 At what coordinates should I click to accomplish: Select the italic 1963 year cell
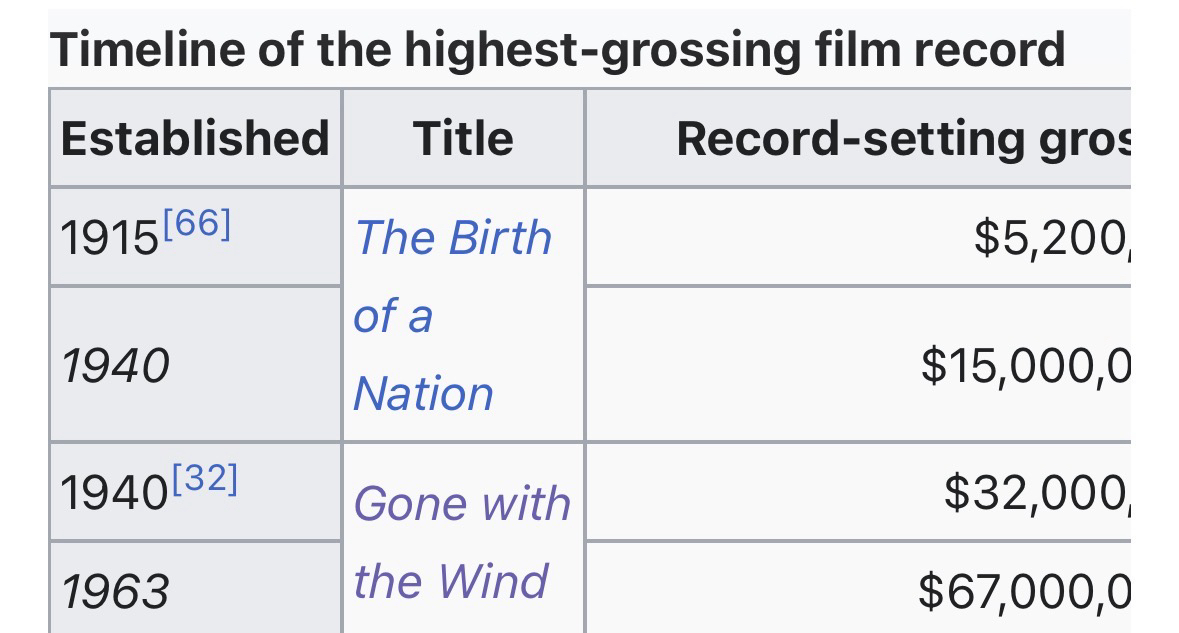(x=115, y=591)
